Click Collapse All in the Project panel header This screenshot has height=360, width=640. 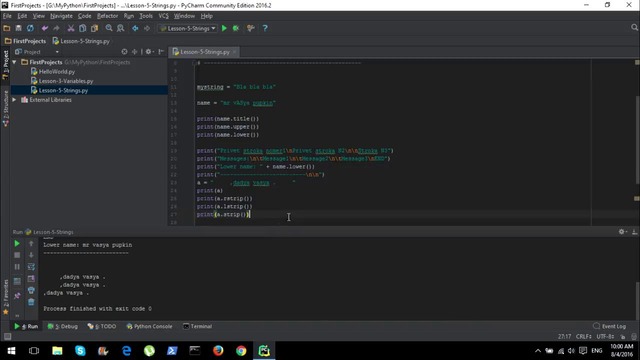point(134,52)
